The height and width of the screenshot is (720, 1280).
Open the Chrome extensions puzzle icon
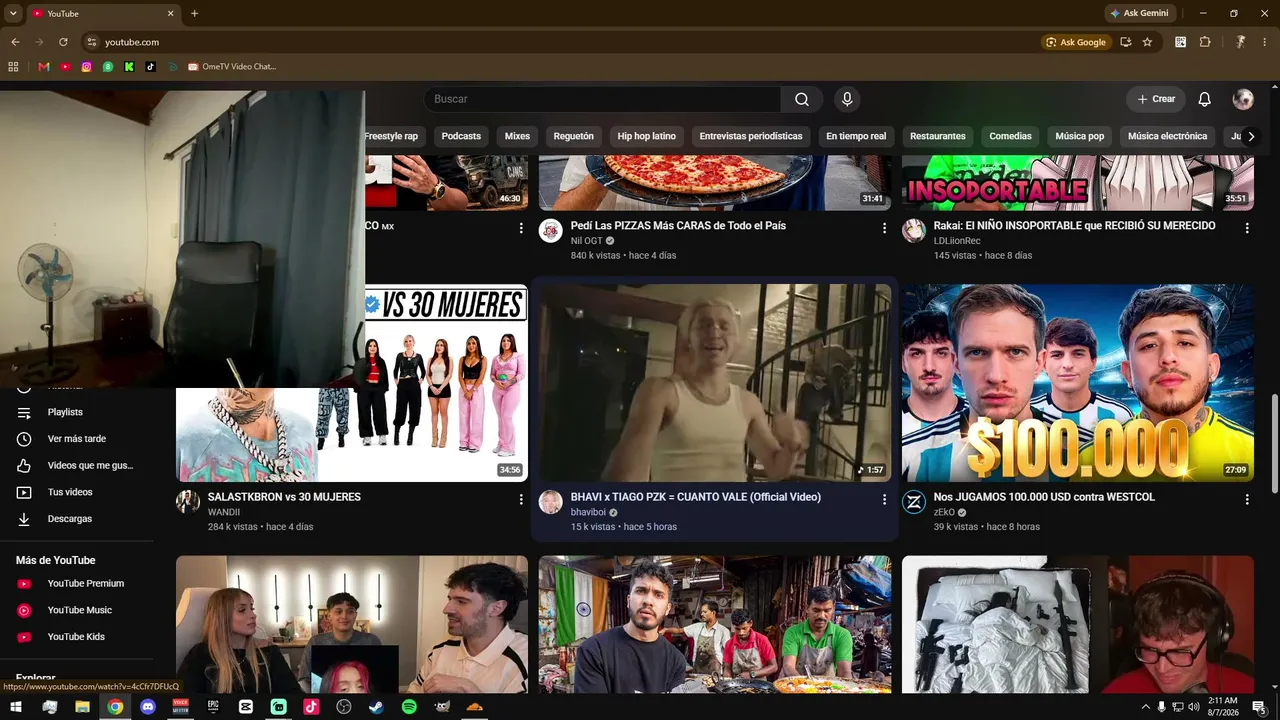[1205, 42]
